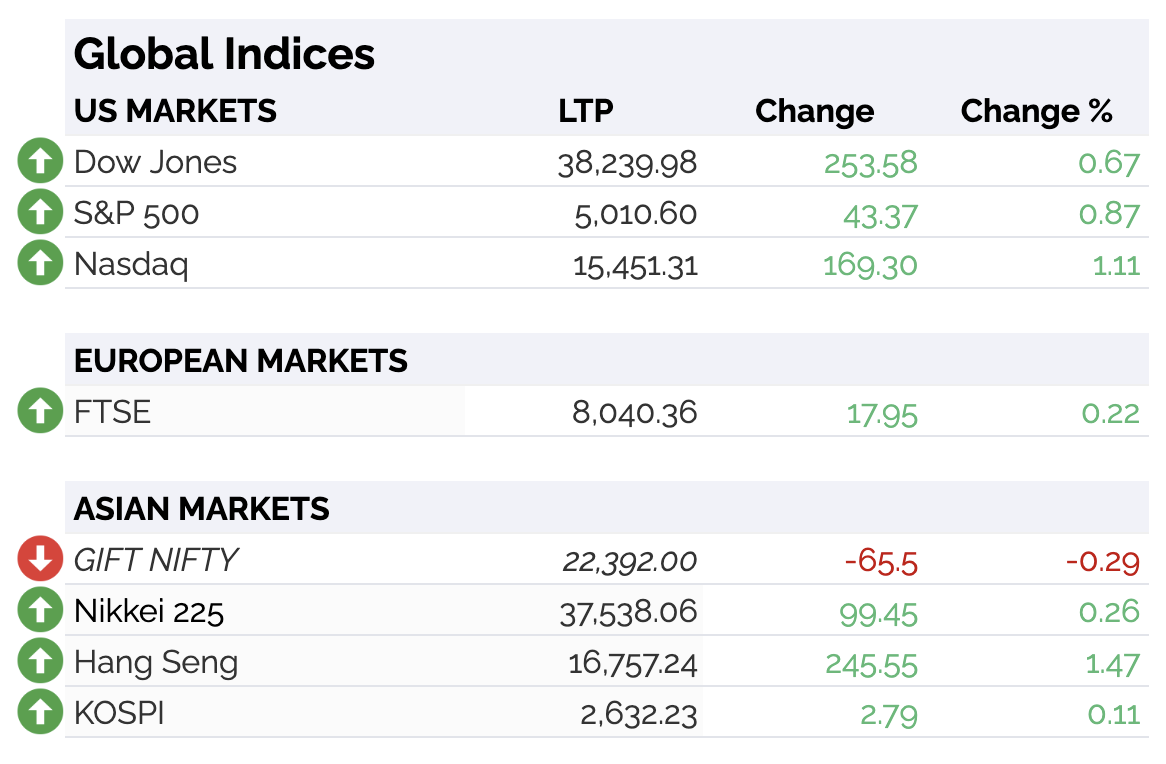Click the Global Indices title
The width and height of the screenshot is (1166, 764).
coord(224,54)
